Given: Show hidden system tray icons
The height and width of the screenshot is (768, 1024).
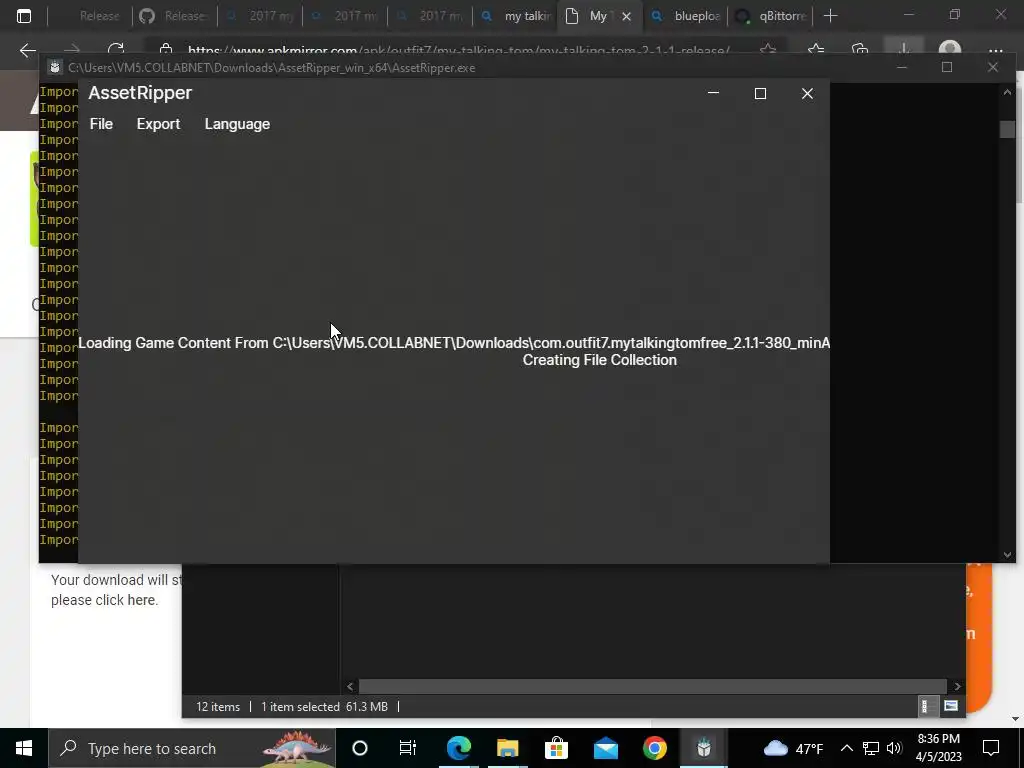Looking at the screenshot, I should (x=846, y=748).
